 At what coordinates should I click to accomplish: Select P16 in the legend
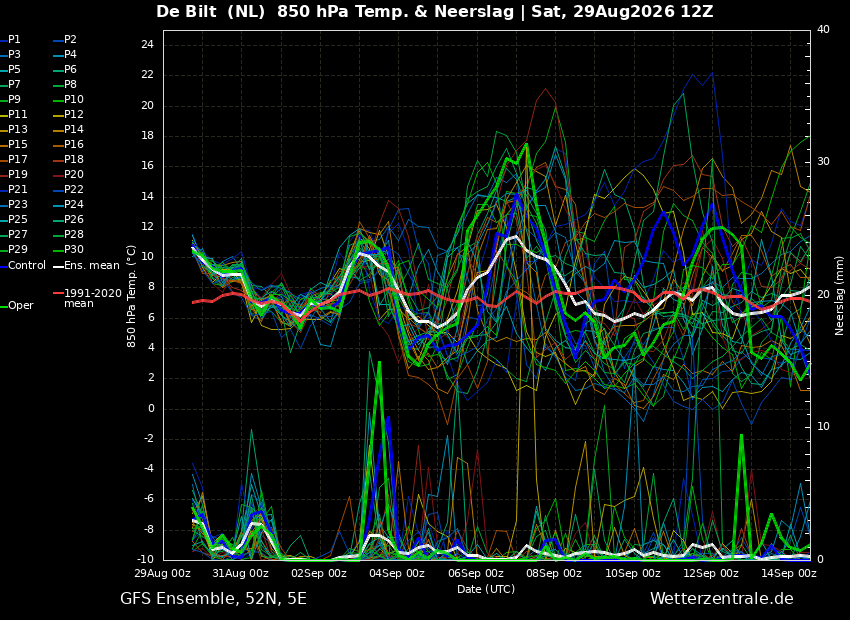(68, 145)
